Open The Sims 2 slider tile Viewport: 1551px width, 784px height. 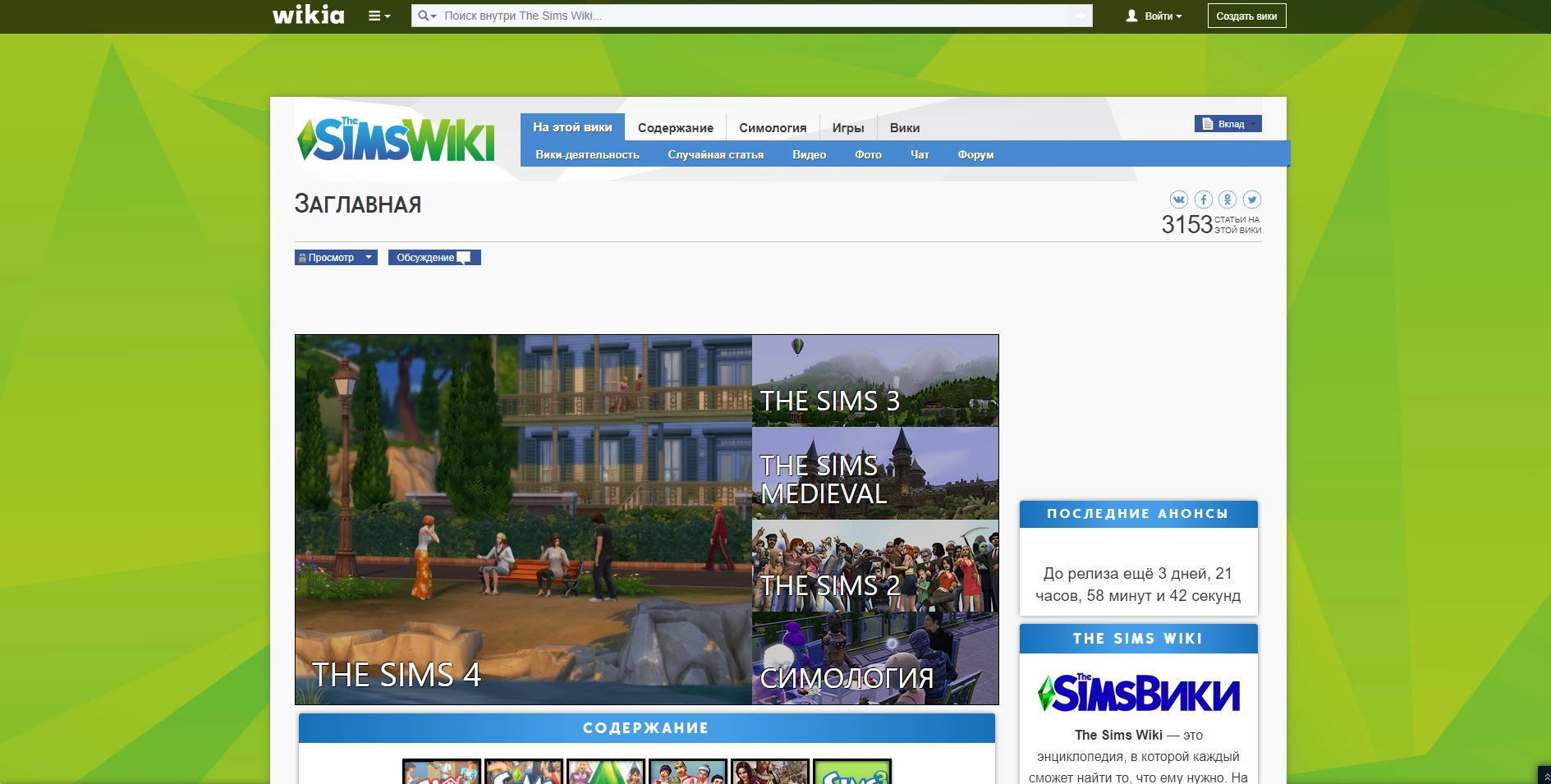click(875, 566)
